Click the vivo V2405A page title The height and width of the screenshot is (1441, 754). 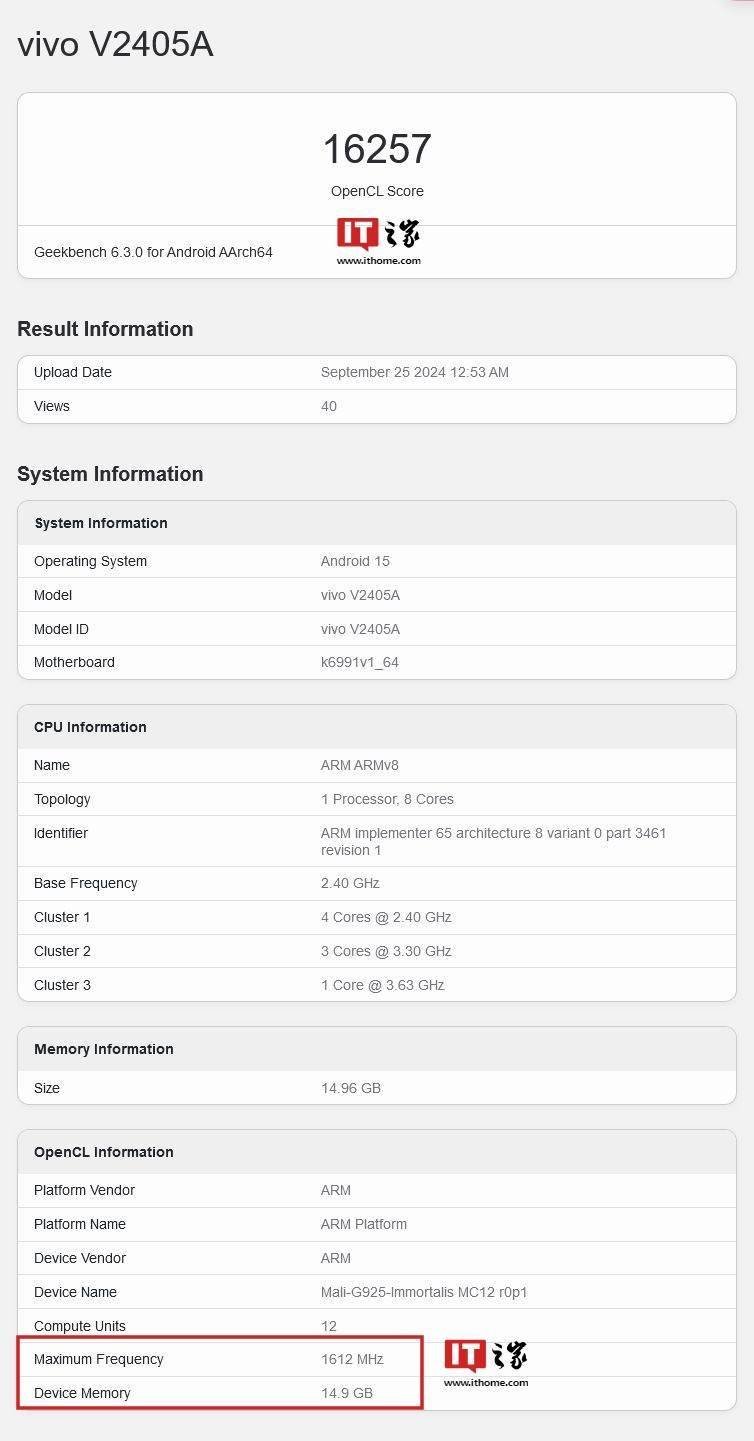tap(115, 45)
